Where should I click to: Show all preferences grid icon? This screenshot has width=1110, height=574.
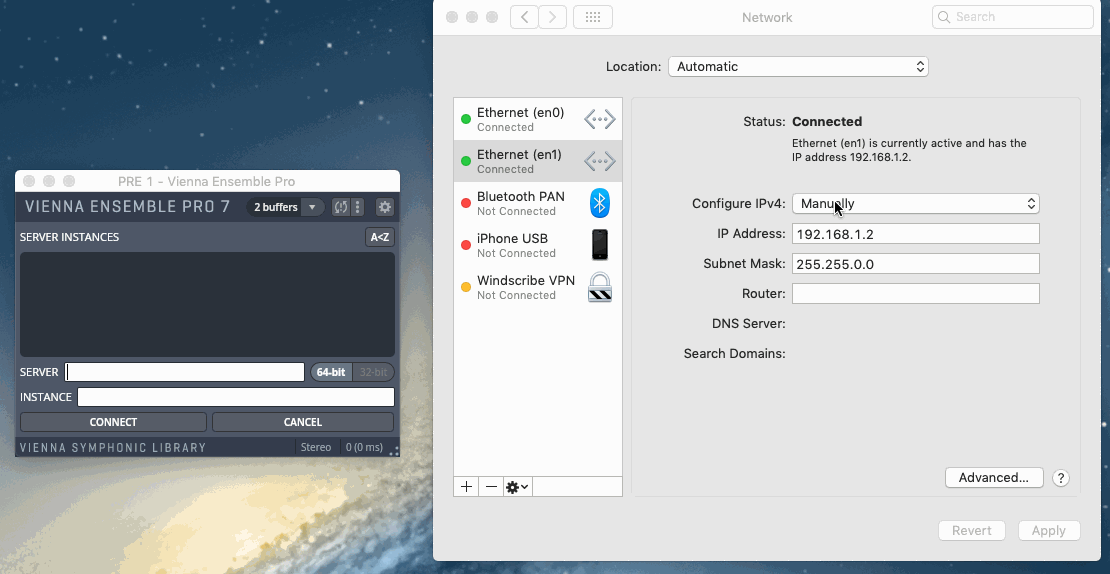coord(593,17)
